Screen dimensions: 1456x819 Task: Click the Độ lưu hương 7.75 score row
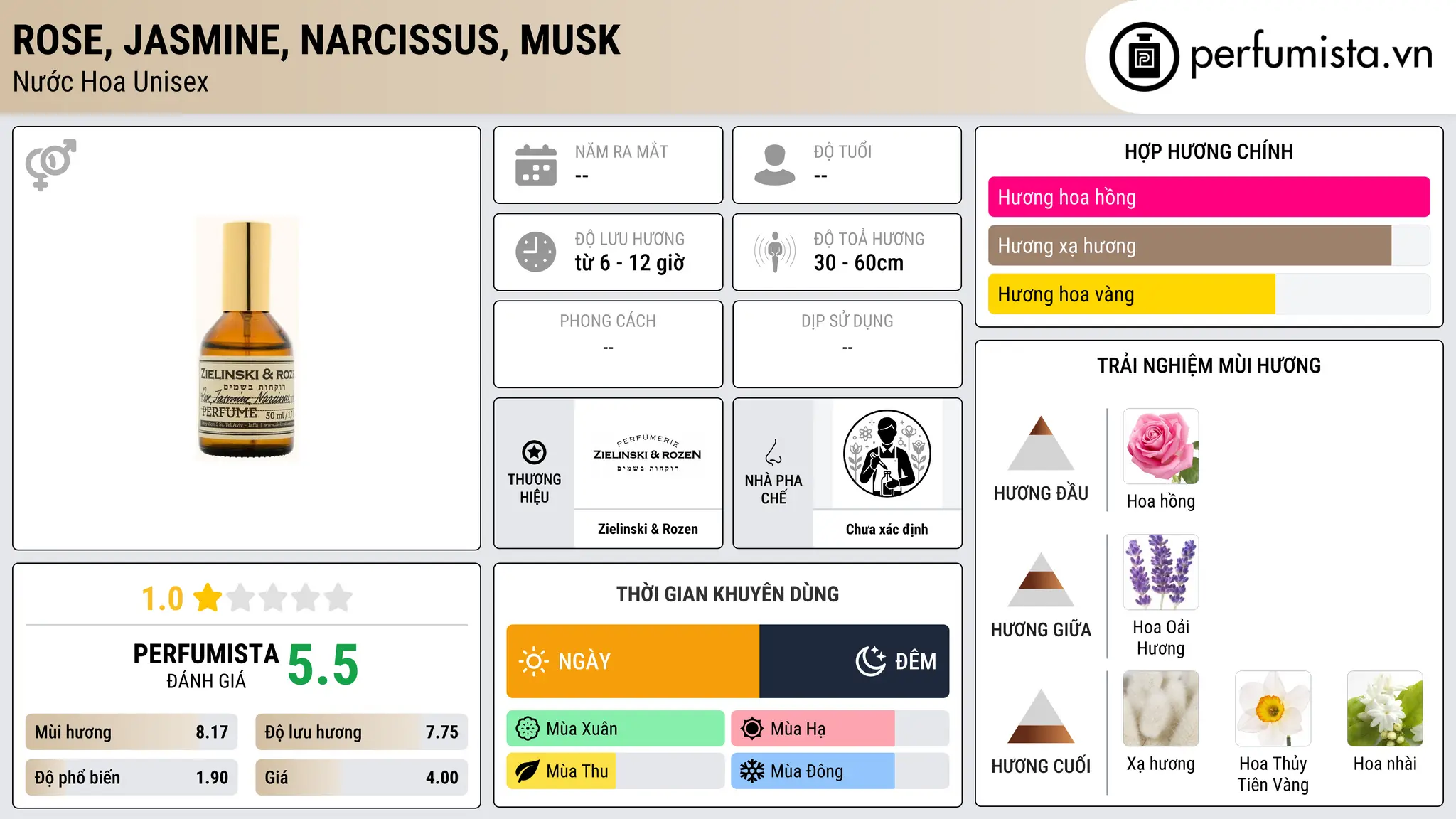pyautogui.click(x=361, y=732)
